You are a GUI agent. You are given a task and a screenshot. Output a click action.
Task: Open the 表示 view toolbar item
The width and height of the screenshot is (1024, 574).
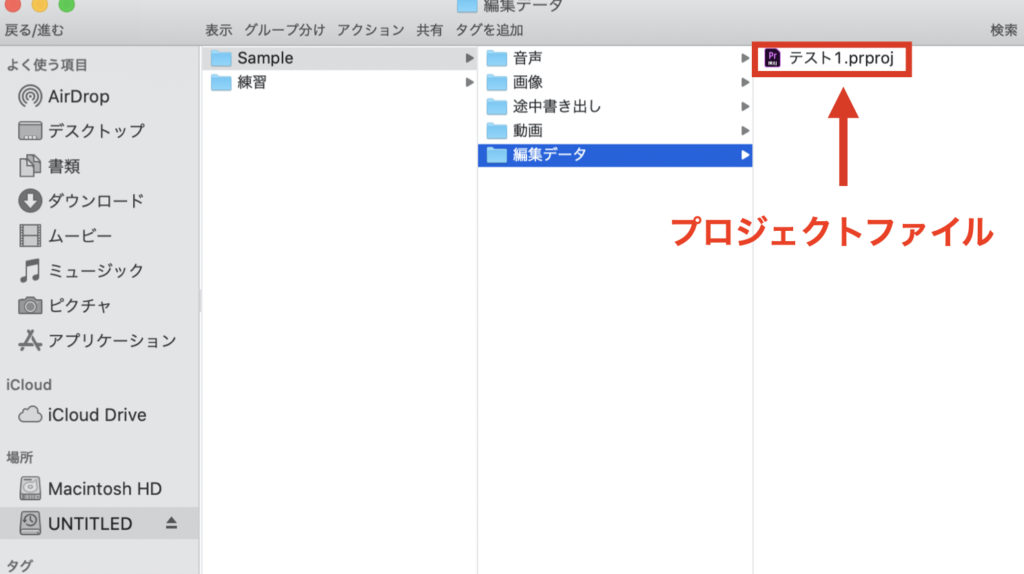[219, 30]
